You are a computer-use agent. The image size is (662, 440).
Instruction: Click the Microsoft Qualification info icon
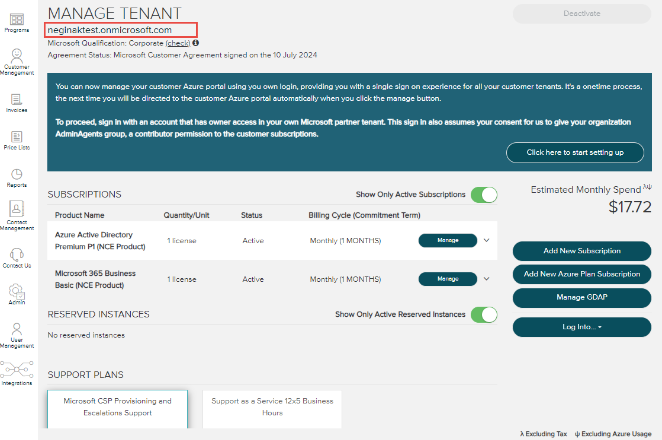point(195,43)
